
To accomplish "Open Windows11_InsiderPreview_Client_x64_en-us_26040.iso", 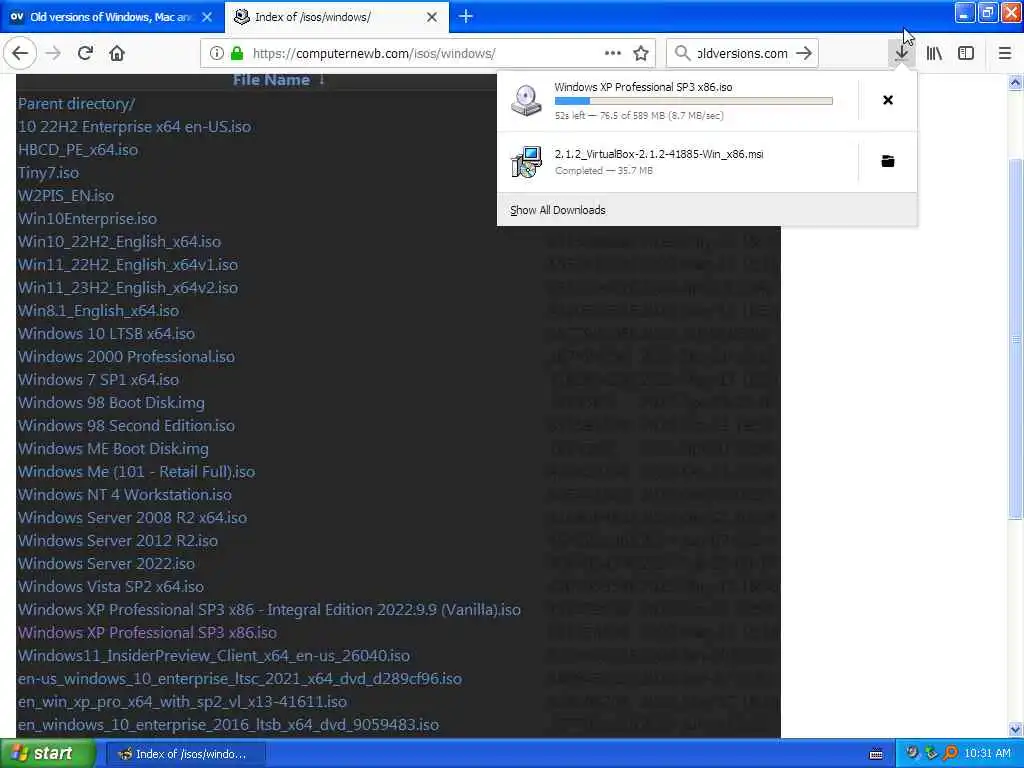I will (214, 656).
